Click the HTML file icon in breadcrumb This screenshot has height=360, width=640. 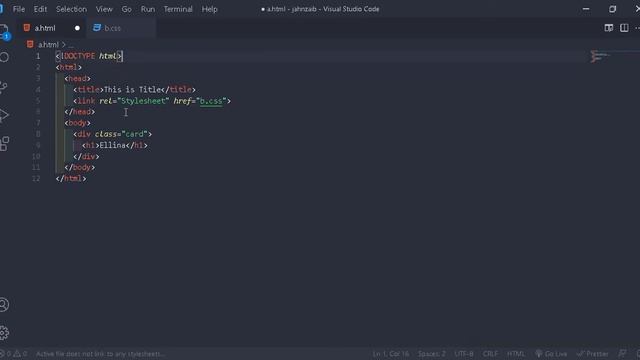[x=30, y=44]
